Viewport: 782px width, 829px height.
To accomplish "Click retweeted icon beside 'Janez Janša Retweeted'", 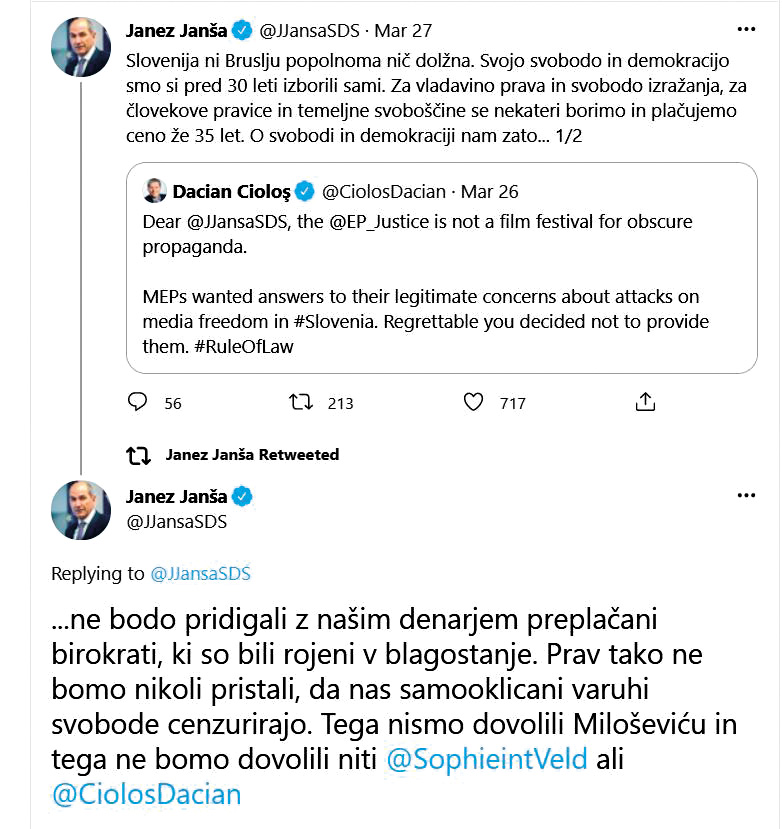I will click(x=138, y=455).
